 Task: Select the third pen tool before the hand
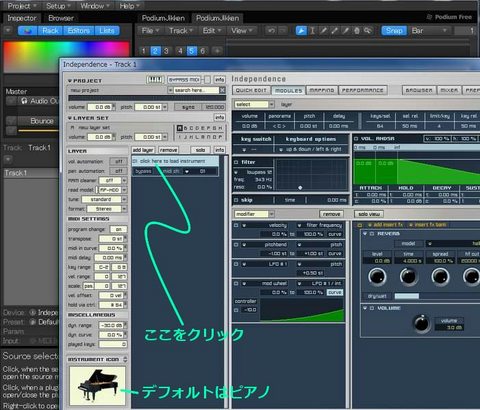point(346,31)
